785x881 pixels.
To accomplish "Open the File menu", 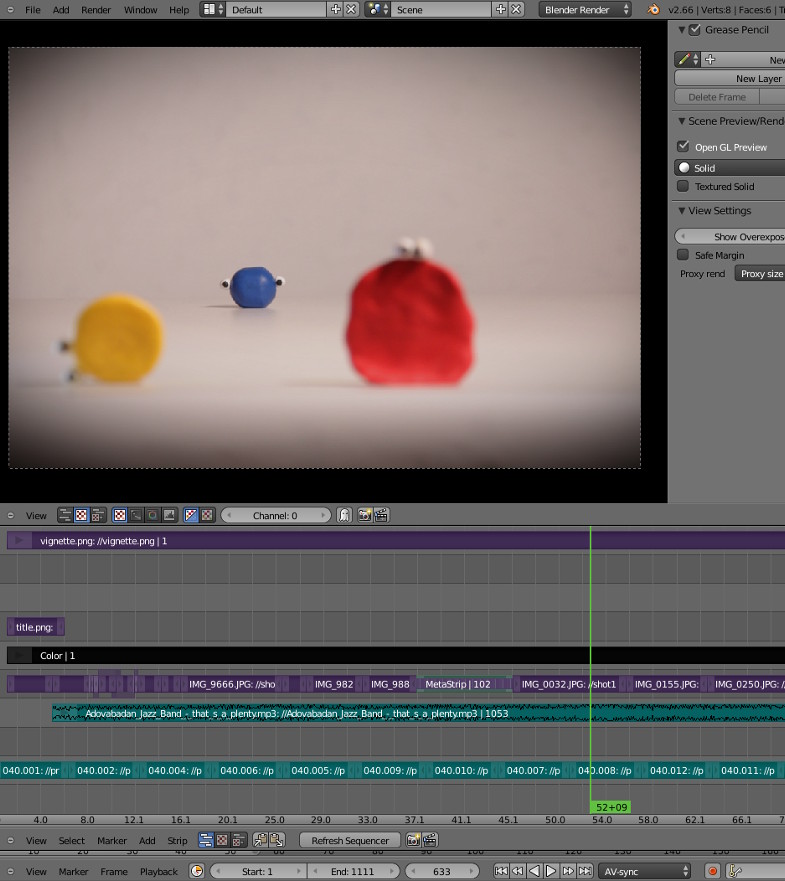I will pyautogui.click(x=33, y=10).
